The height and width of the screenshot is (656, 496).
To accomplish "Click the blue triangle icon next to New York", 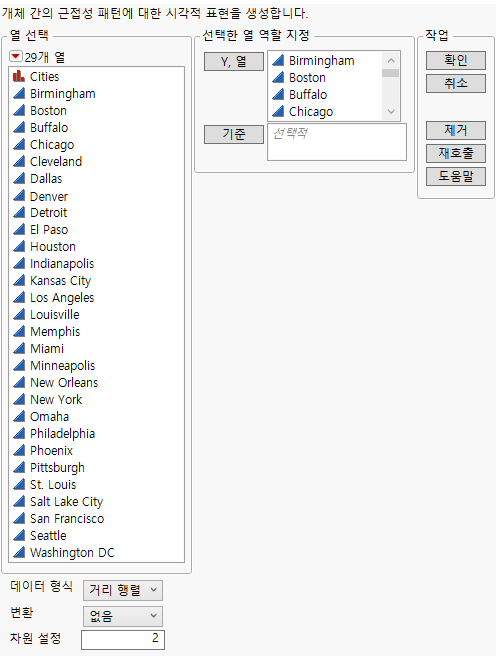I will (x=19, y=400).
